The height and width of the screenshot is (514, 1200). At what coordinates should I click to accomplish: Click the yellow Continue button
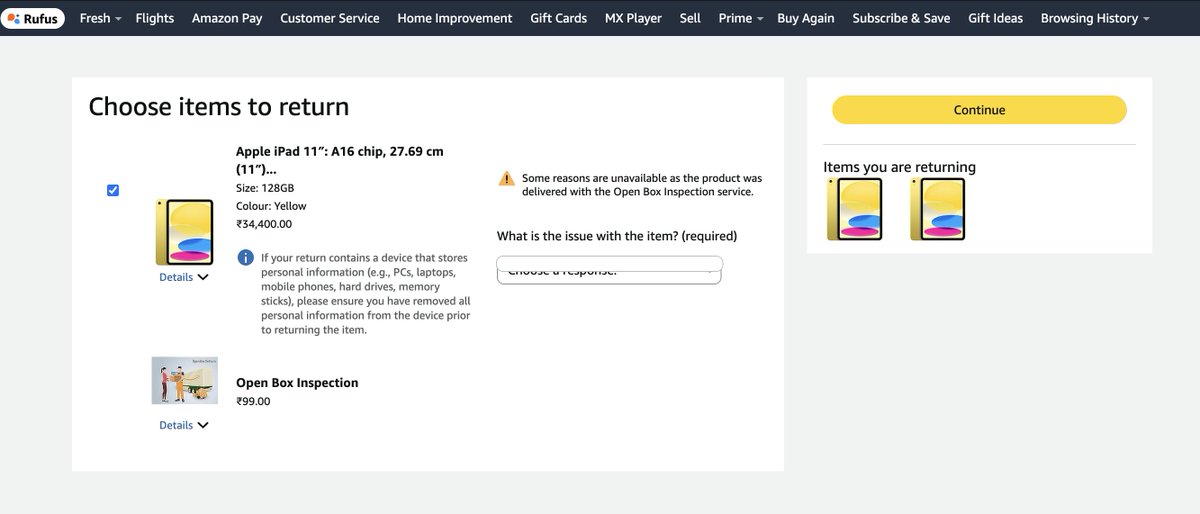coord(979,110)
